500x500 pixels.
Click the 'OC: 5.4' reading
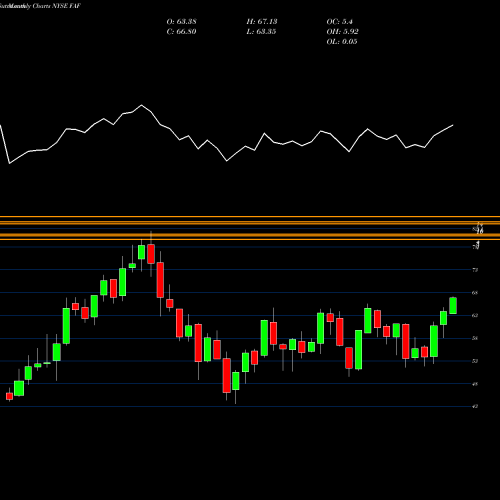click(x=339, y=22)
